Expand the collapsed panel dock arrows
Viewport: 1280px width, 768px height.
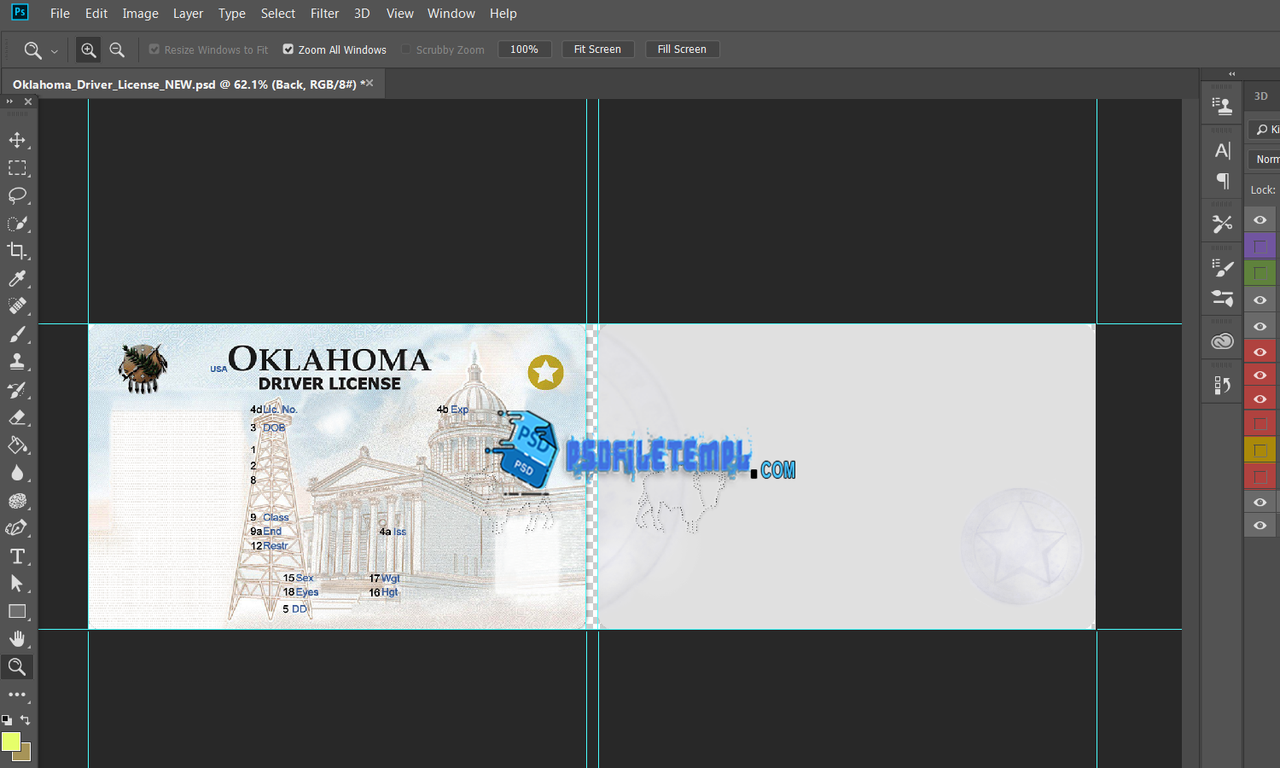coord(1232,74)
